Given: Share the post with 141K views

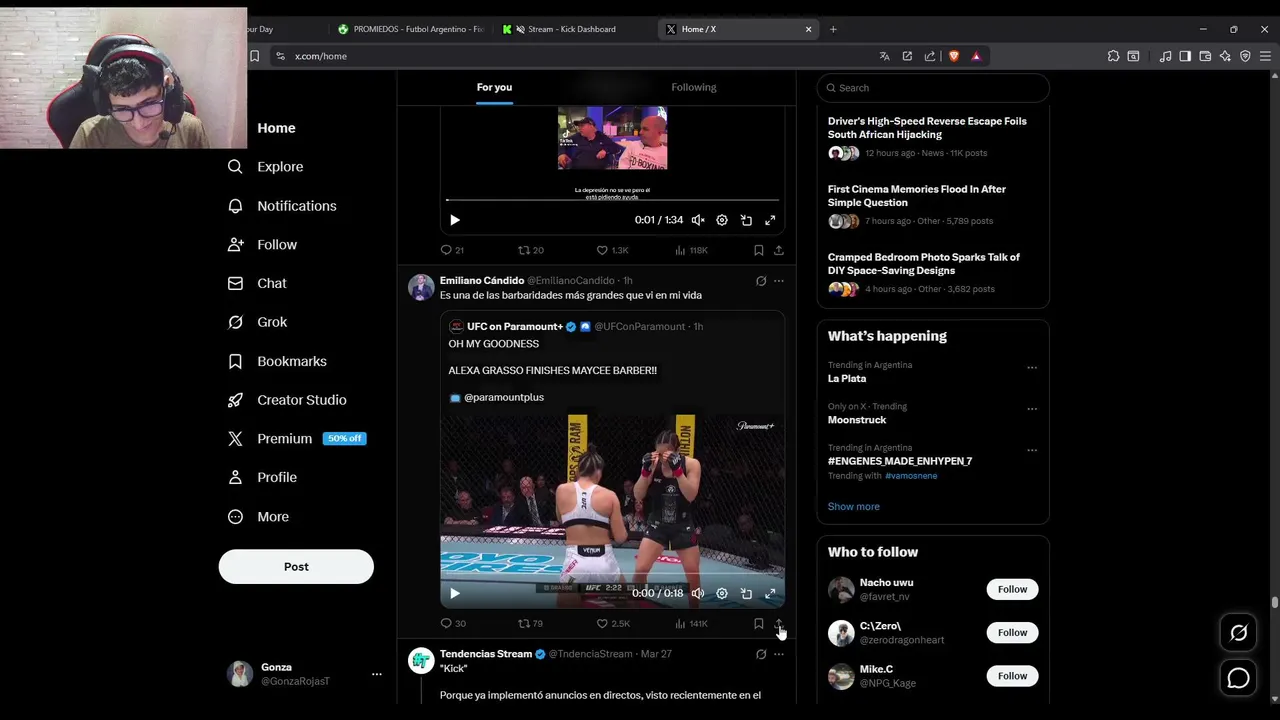Looking at the screenshot, I should [779, 624].
